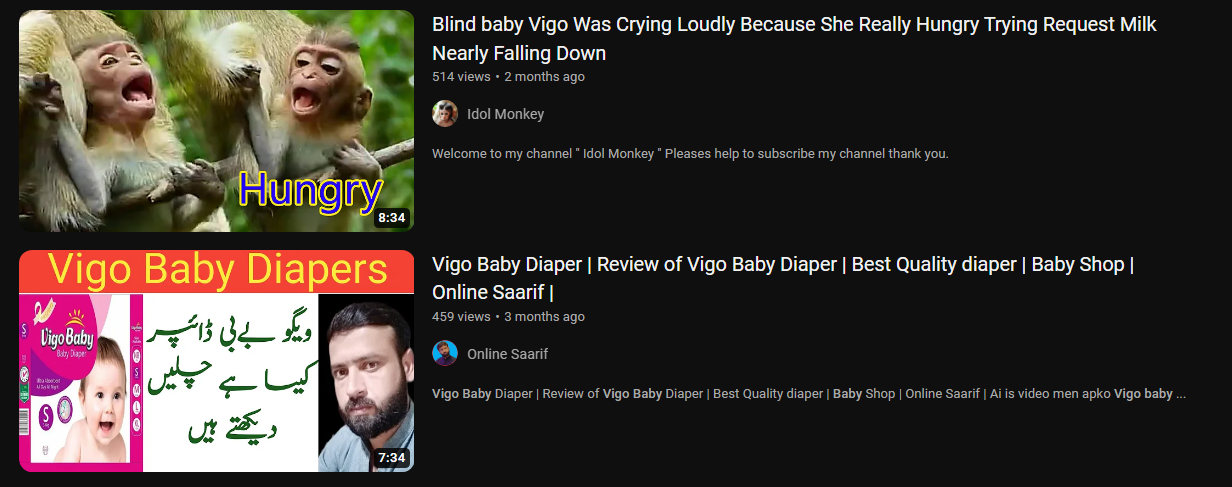Image resolution: width=1232 pixels, height=487 pixels.
Task: Play the Vigo Baby Diapers video thumbnail
Action: (216, 361)
